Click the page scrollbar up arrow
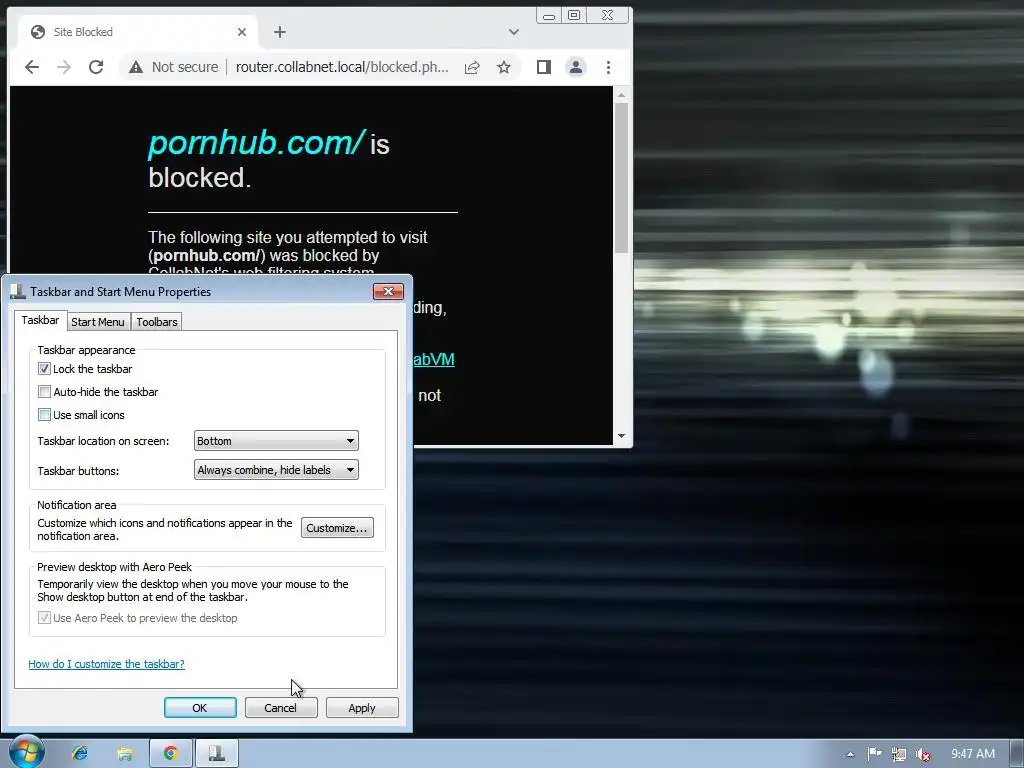The width and height of the screenshot is (1024, 768). [x=621, y=95]
